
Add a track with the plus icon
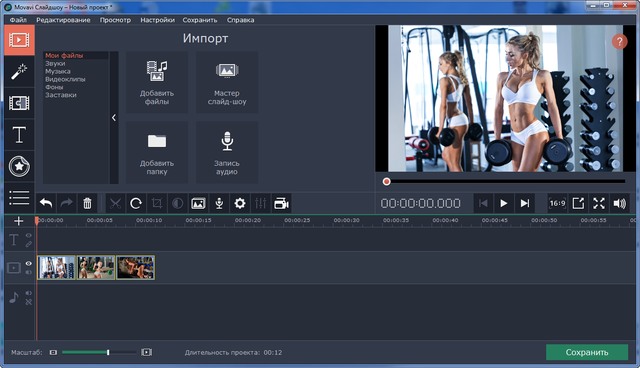pyautogui.click(x=19, y=221)
